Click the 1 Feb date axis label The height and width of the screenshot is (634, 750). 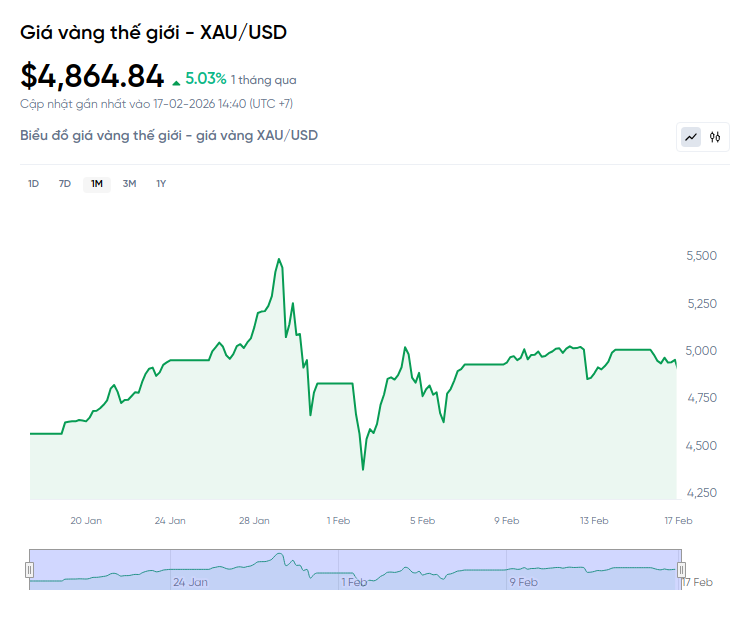click(x=339, y=520)
